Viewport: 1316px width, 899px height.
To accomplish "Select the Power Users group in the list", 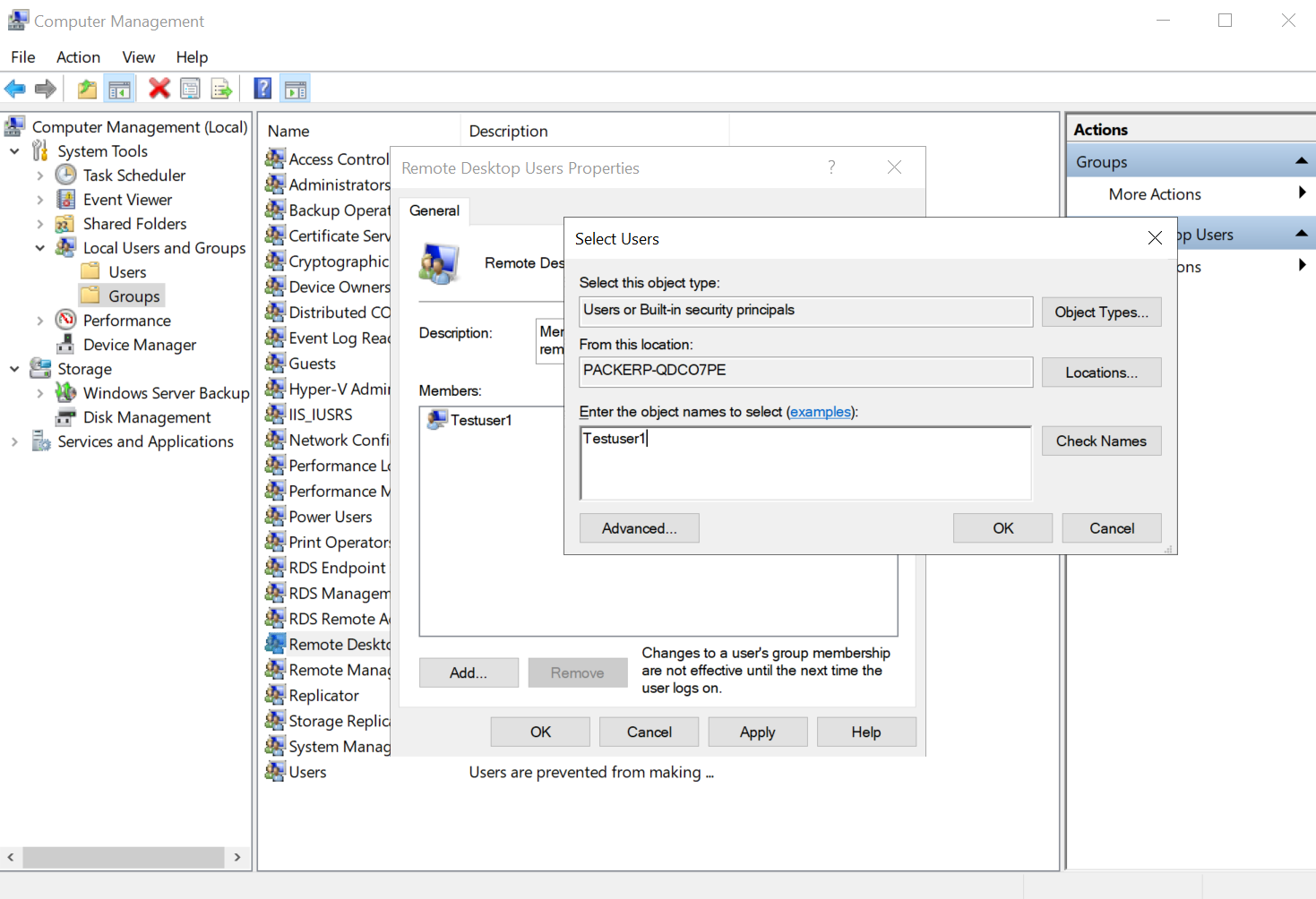I will point(331,517).
